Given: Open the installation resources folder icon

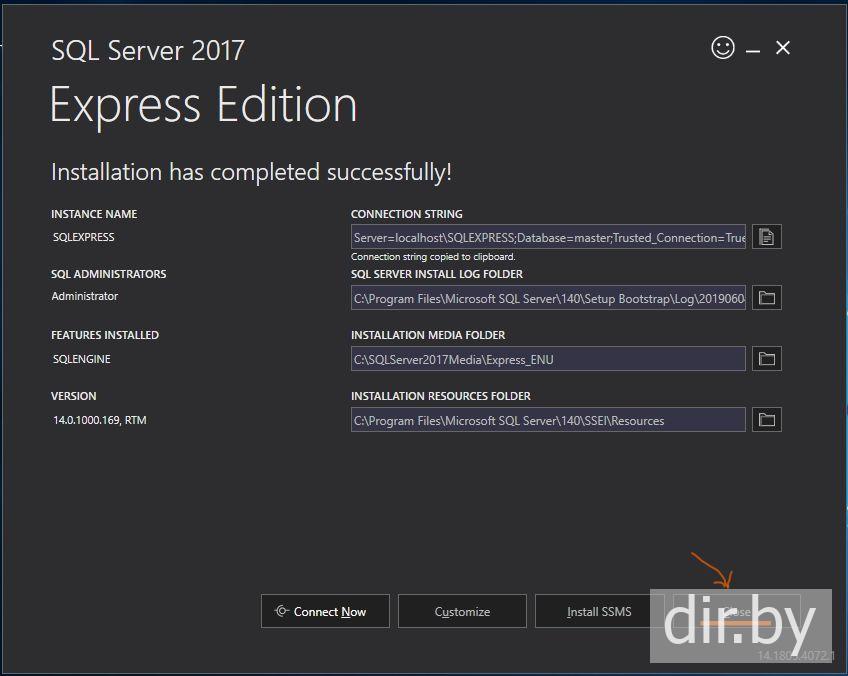Looking at the screenshot, I should [766, 420].
